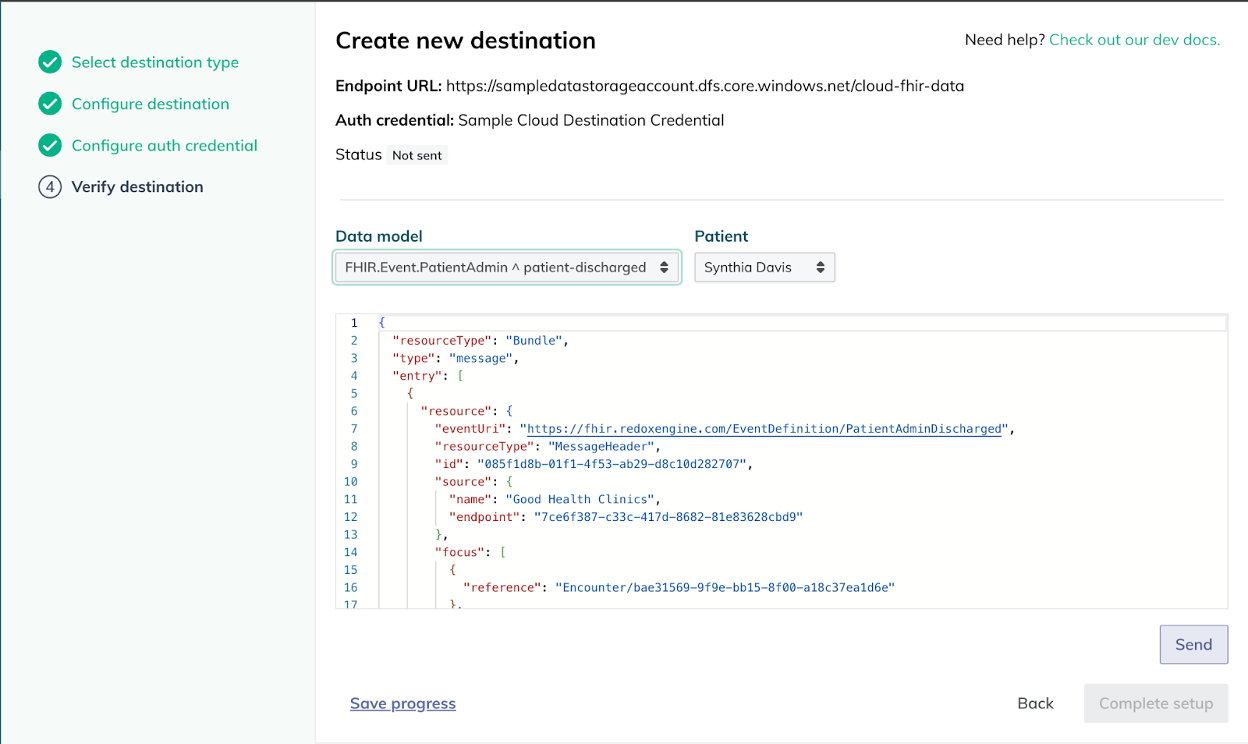The width and height of the screenshot is (1248, 744).
Task: Click Save progress link
Action: (x=403, y=704)
